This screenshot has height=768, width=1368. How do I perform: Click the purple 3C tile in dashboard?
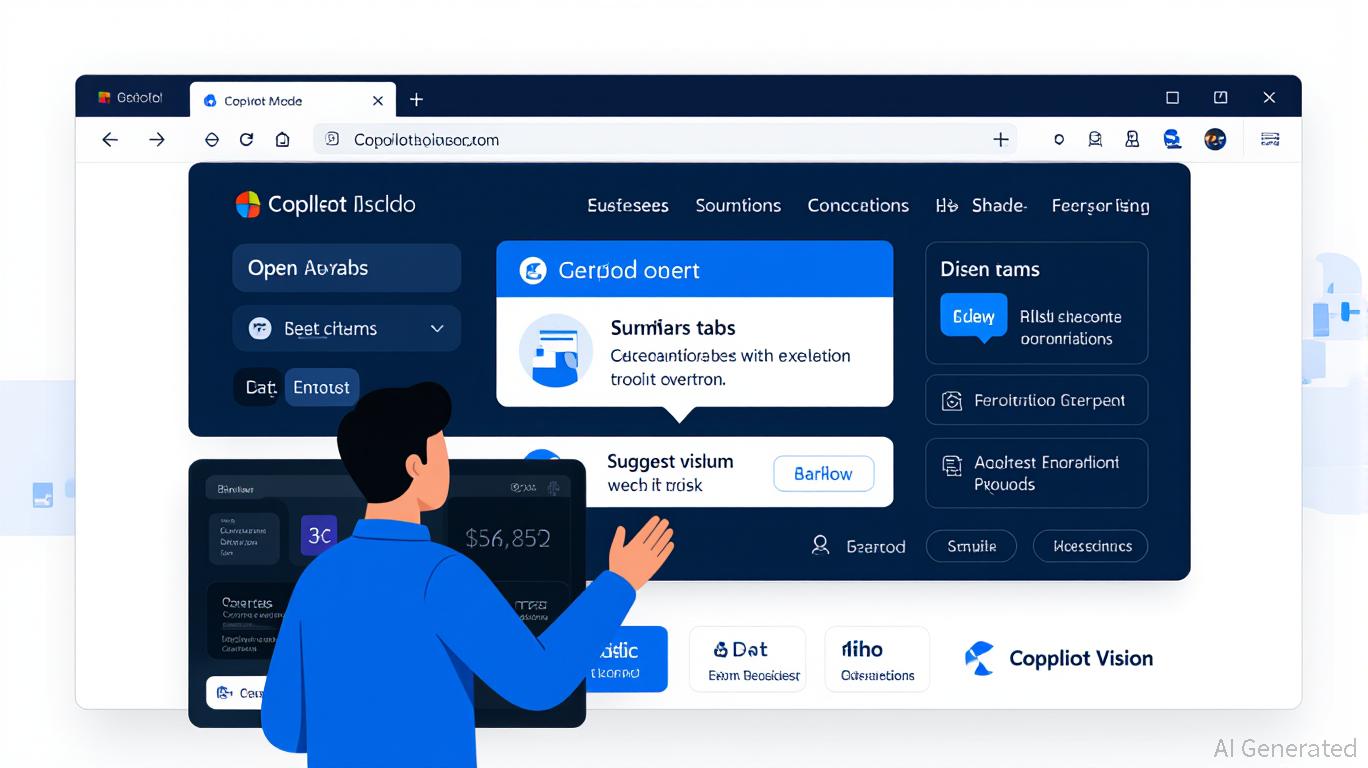[x=320, y=536]
